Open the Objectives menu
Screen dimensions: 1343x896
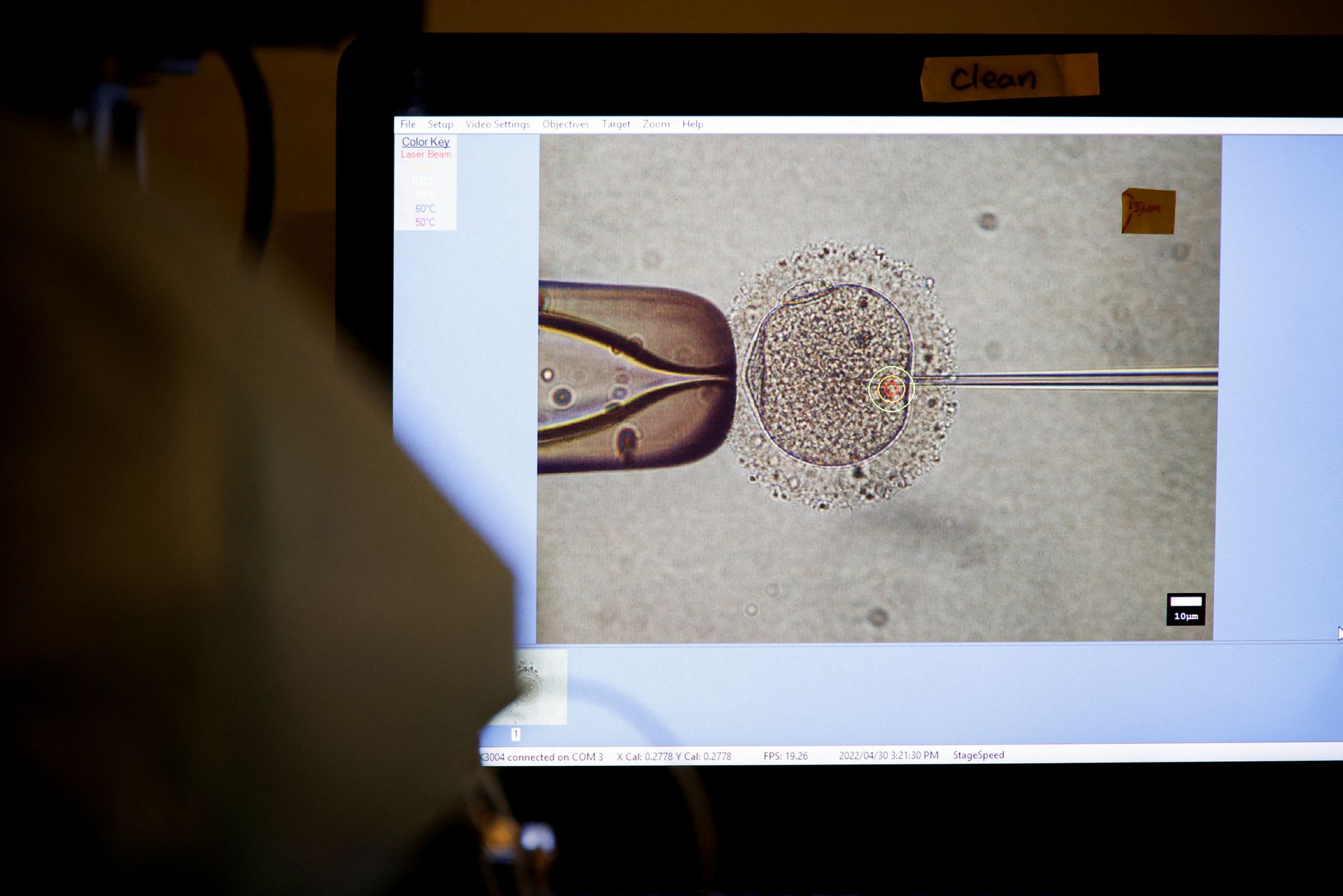[x=566, y=124]
